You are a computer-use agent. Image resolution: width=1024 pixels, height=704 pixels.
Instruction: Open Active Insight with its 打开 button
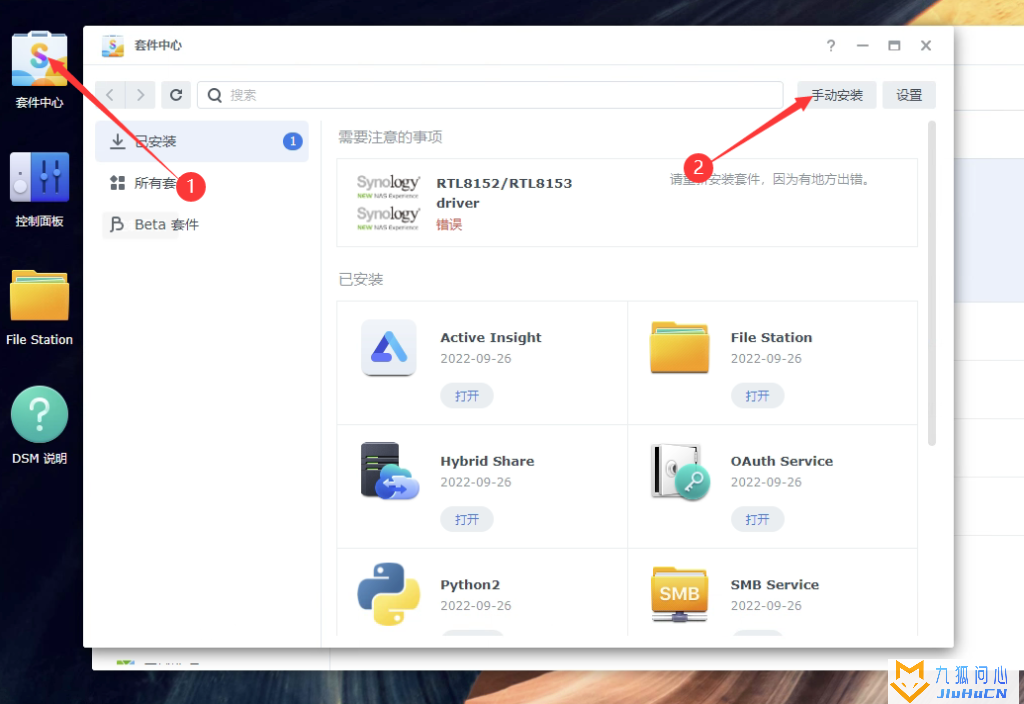pyautogui.click(x=467, y=396)
